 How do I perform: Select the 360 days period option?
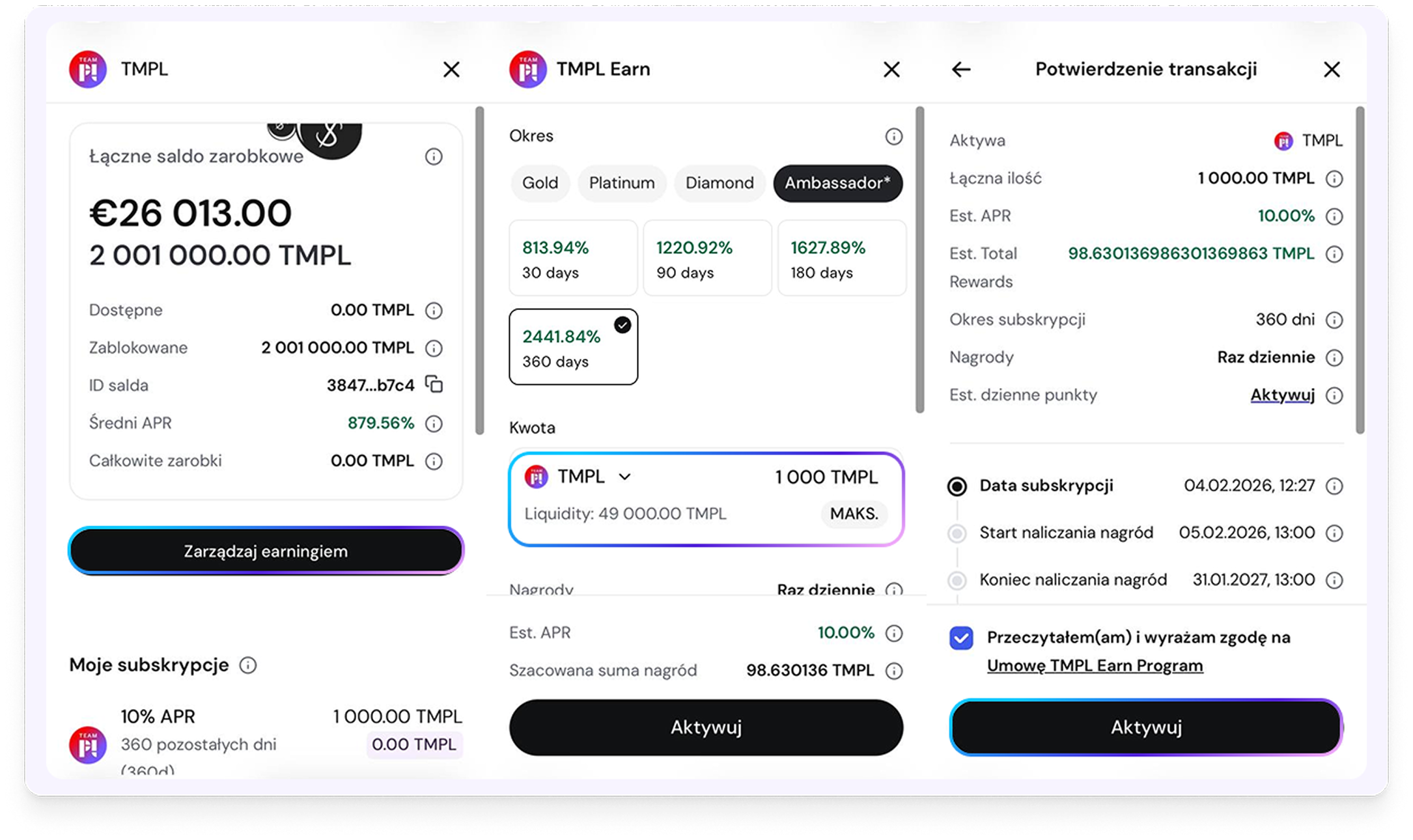coord(573,347)
